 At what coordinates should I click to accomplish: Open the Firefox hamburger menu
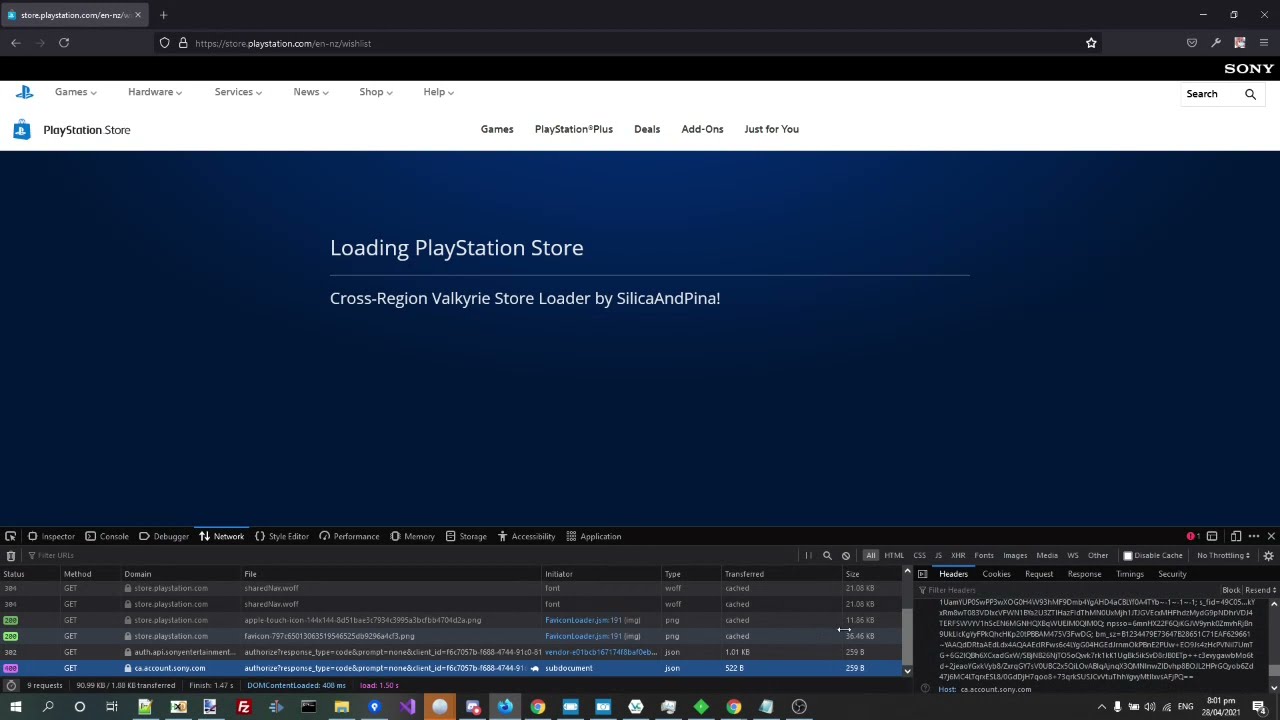tap(1264, 43)
